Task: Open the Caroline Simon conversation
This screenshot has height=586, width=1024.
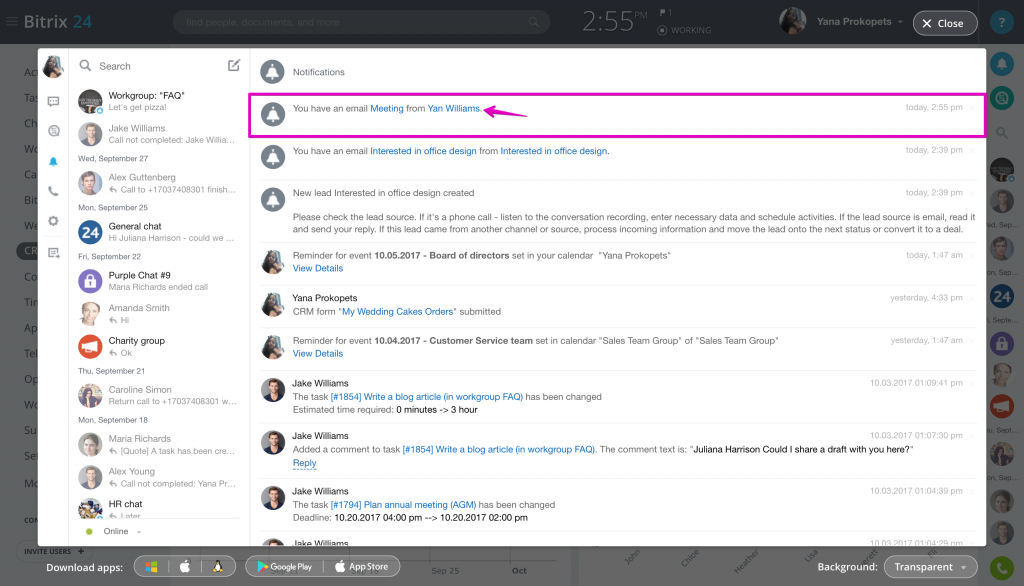Action: coord(157,395)
